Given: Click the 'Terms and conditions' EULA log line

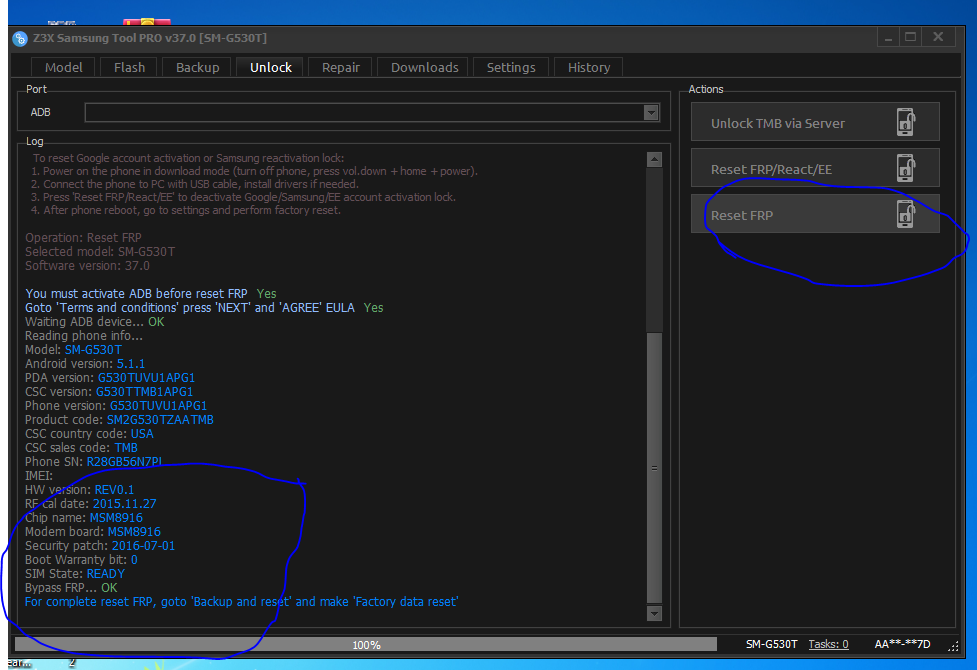Looking at the screenshot, I should [204, 308].
